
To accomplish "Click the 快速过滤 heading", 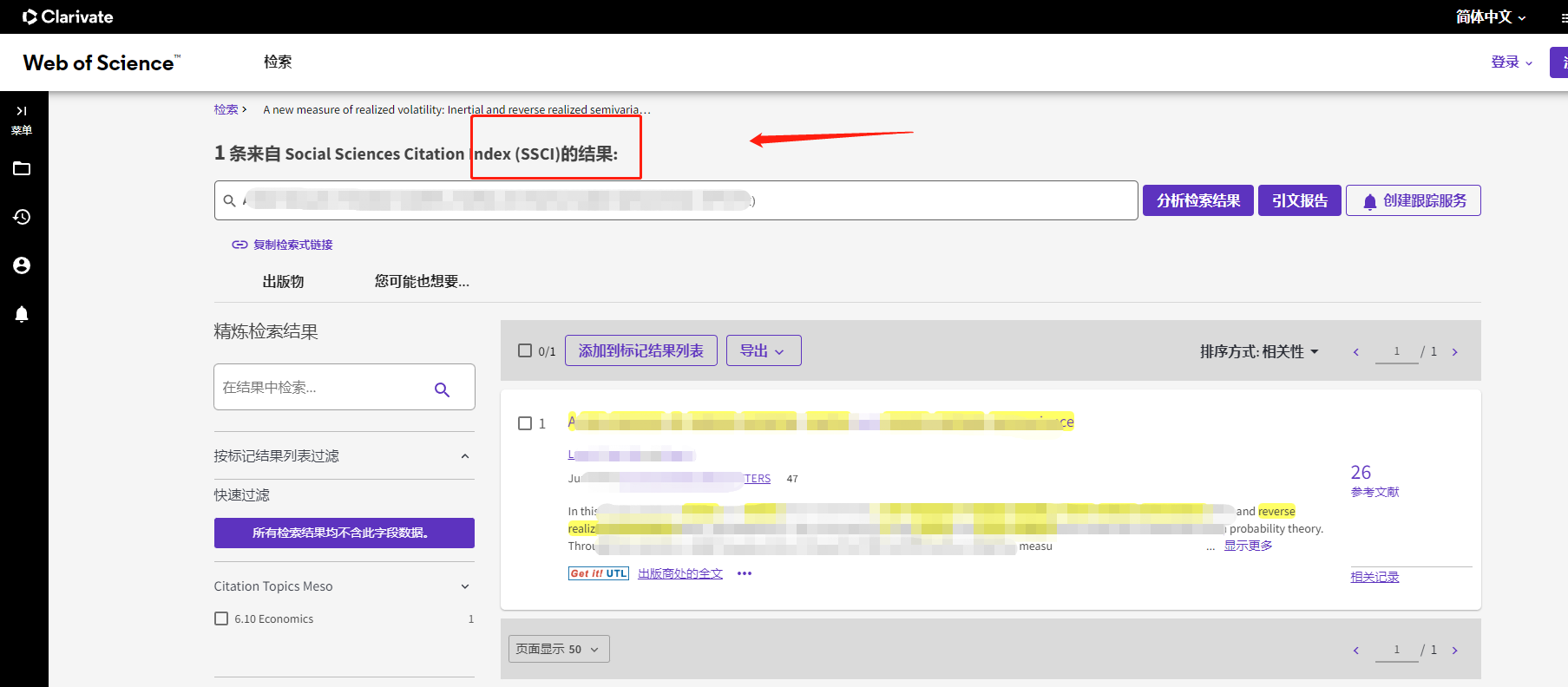I will tap(242, 494).
